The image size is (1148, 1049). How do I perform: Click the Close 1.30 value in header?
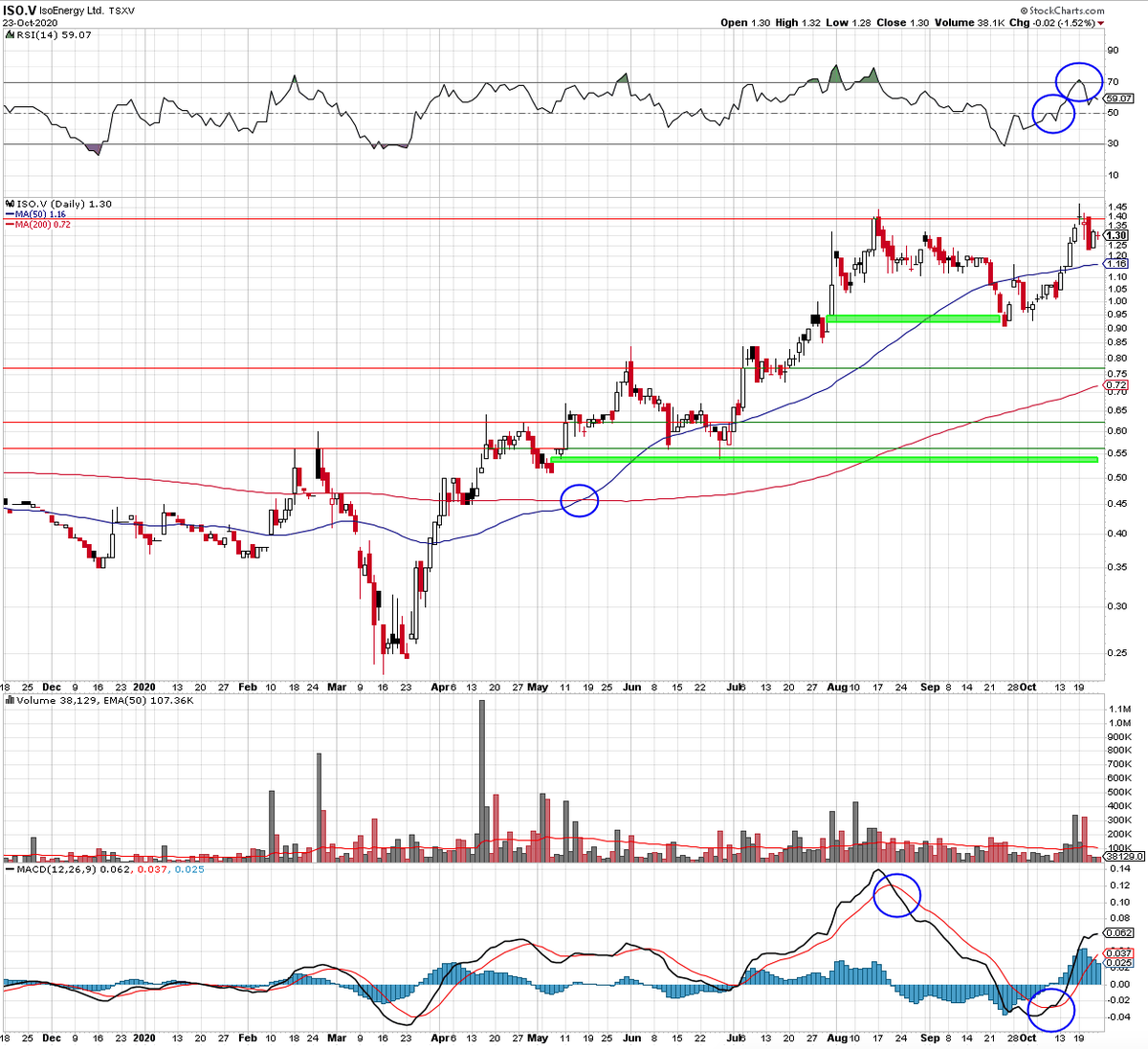[x=902, y=23]
